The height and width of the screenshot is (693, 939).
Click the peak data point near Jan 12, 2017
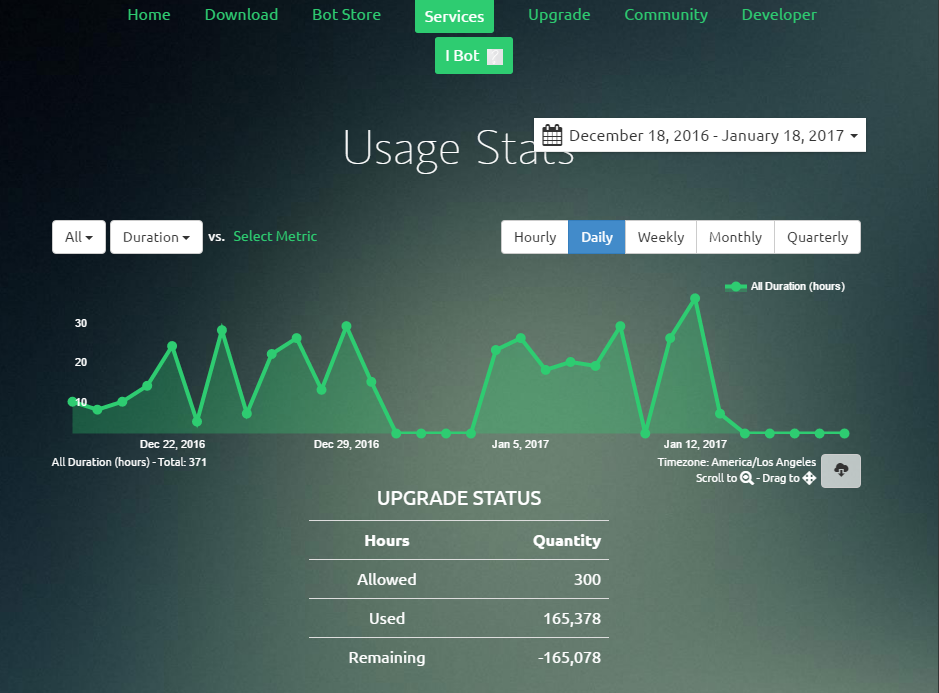pos(695,298)
